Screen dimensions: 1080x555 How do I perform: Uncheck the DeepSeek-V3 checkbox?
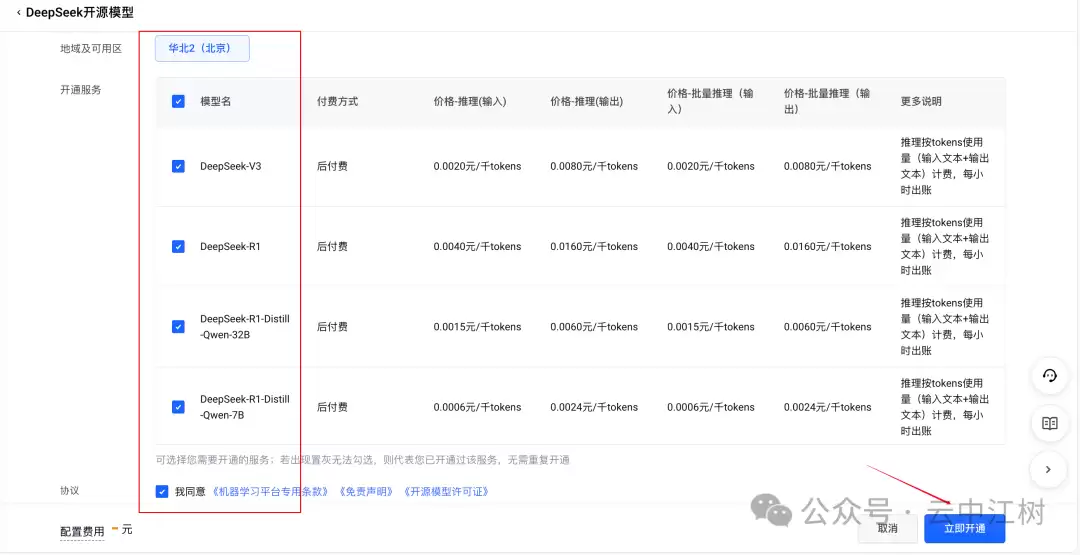coord(178,166)
